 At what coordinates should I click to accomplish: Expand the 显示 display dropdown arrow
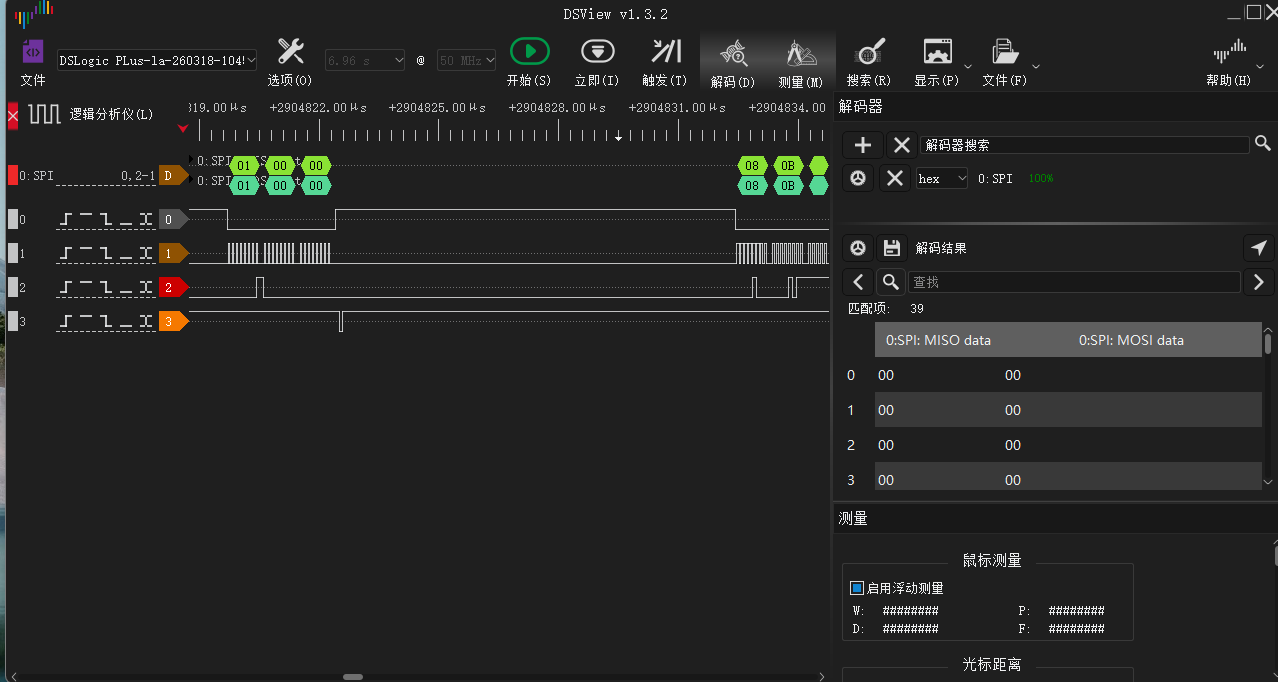click(969, 66)
